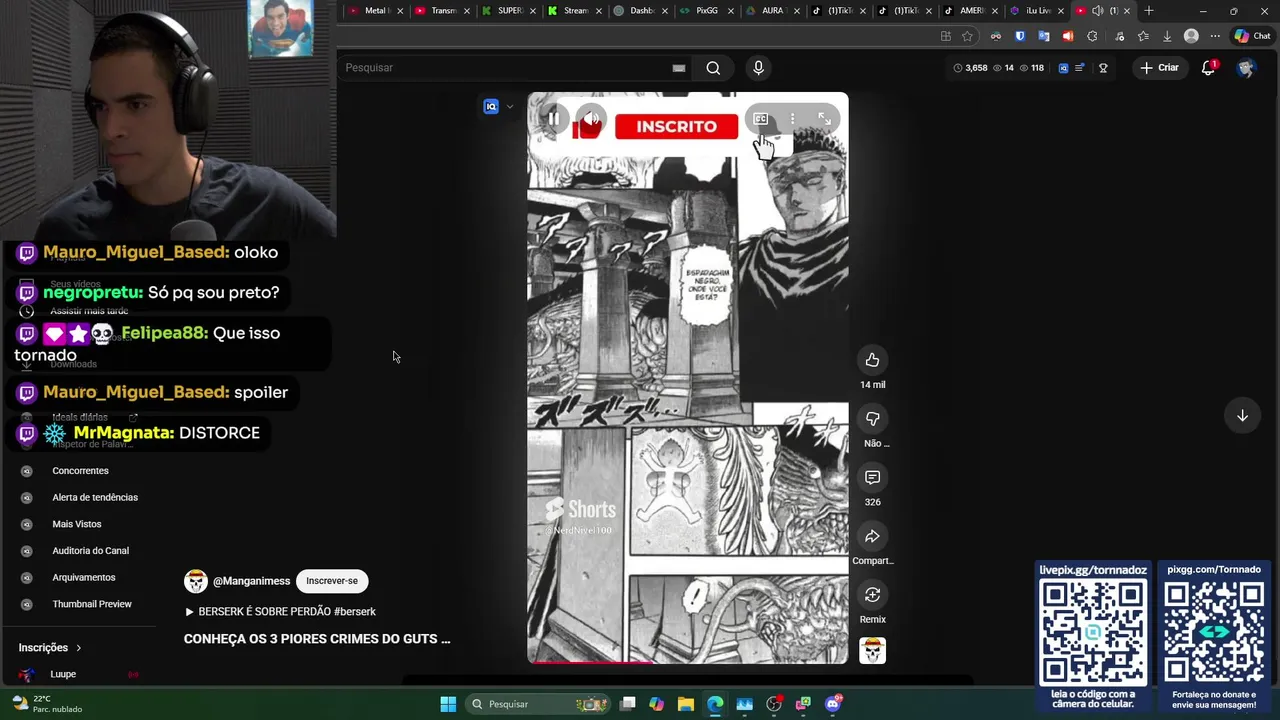Toggle captions on the Short
1280x720 pixels.
pos(761,119)
